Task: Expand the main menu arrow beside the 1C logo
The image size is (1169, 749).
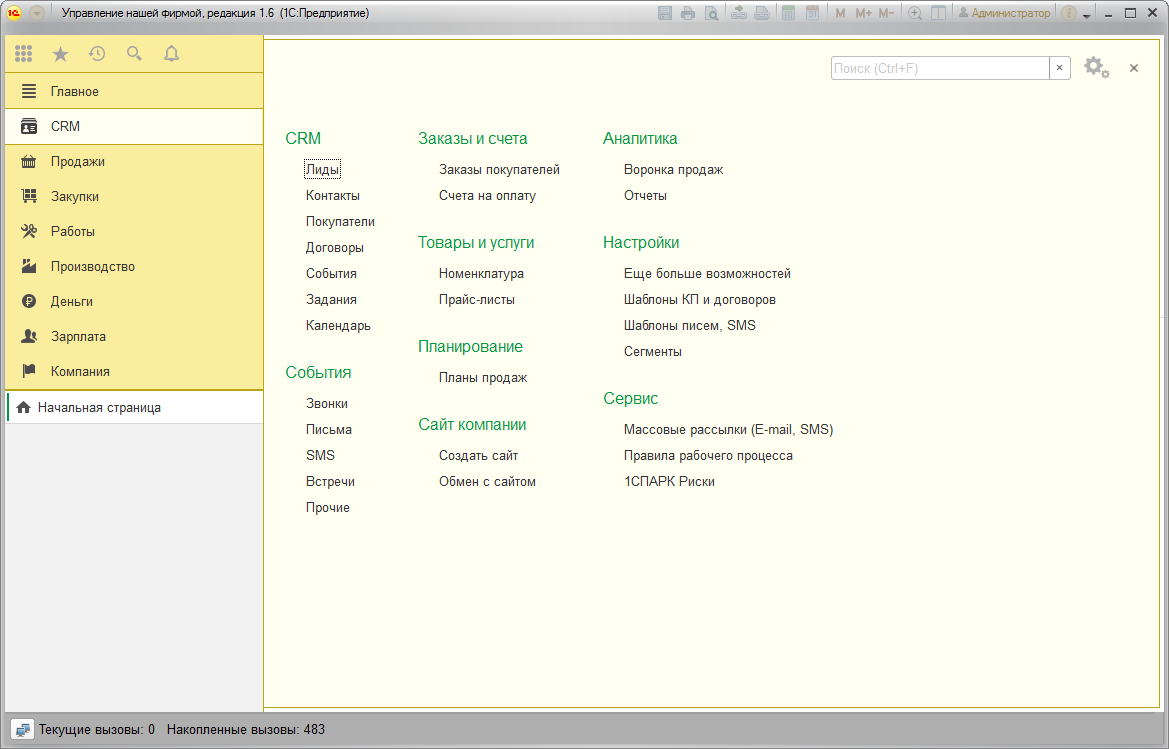Action: (37, 13)
